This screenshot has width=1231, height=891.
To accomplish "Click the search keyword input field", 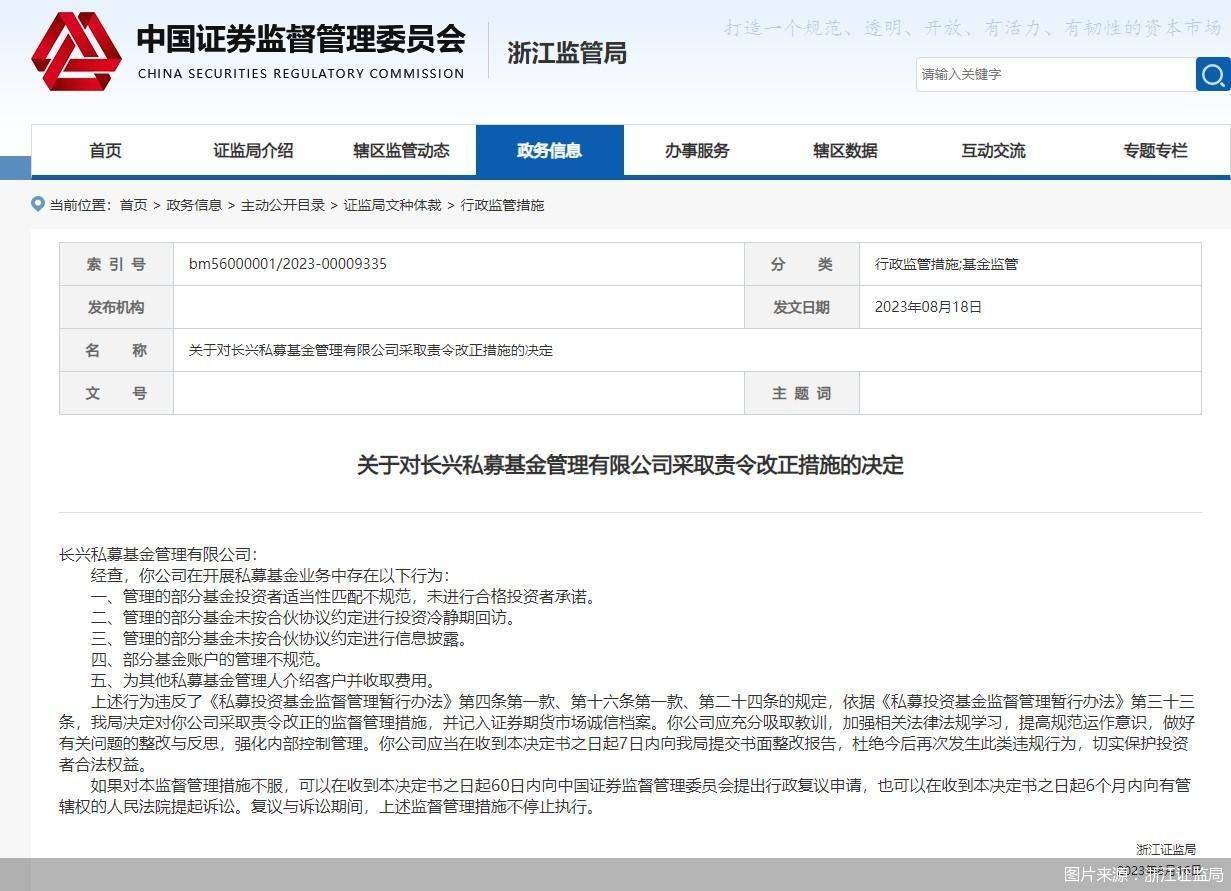I will (1054, 74).
